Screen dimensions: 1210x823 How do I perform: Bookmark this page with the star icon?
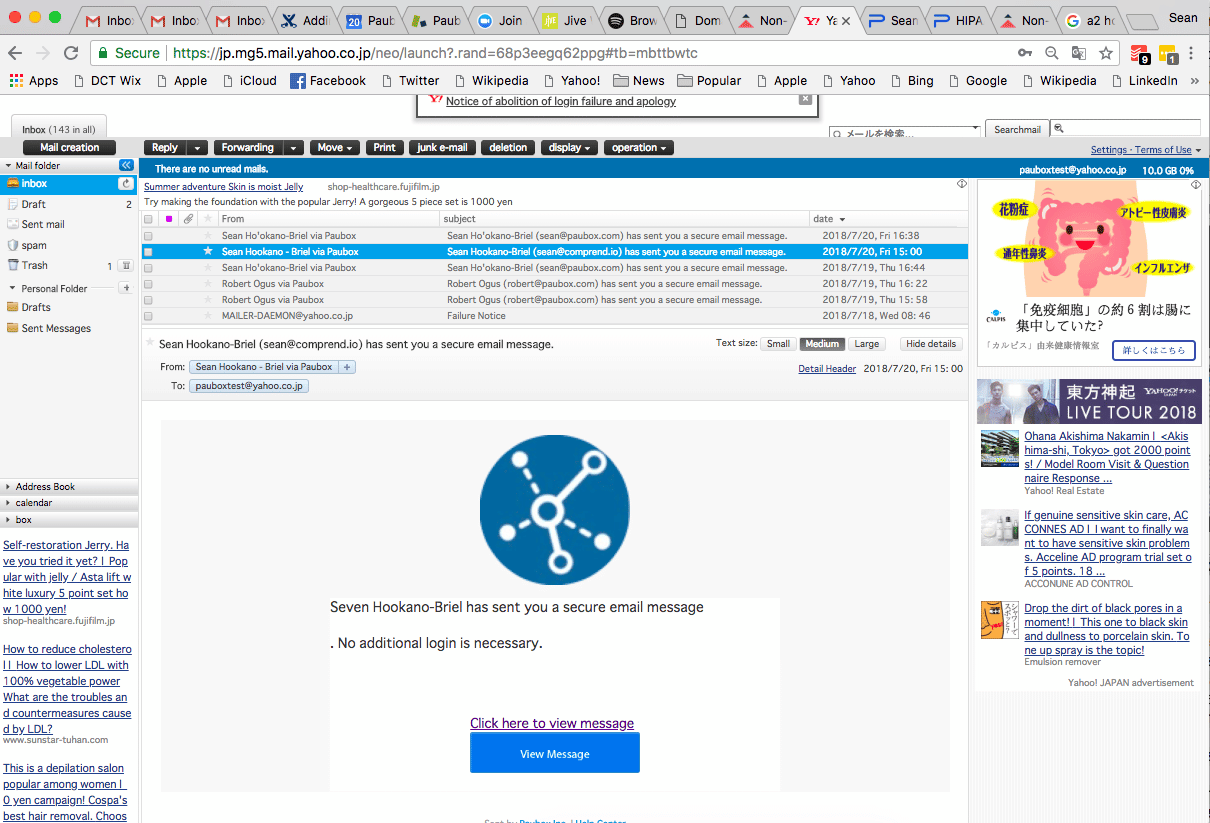1106,53
